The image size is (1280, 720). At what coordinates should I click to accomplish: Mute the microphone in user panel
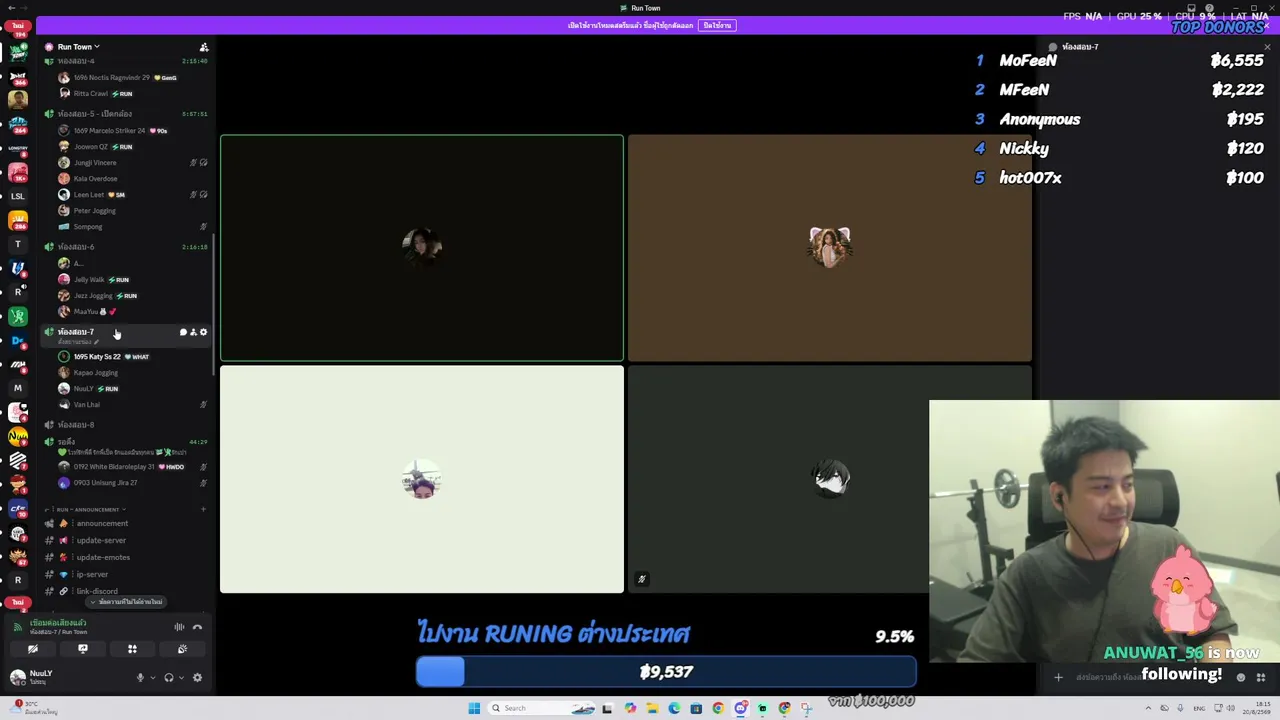click(x=141, y=678)
